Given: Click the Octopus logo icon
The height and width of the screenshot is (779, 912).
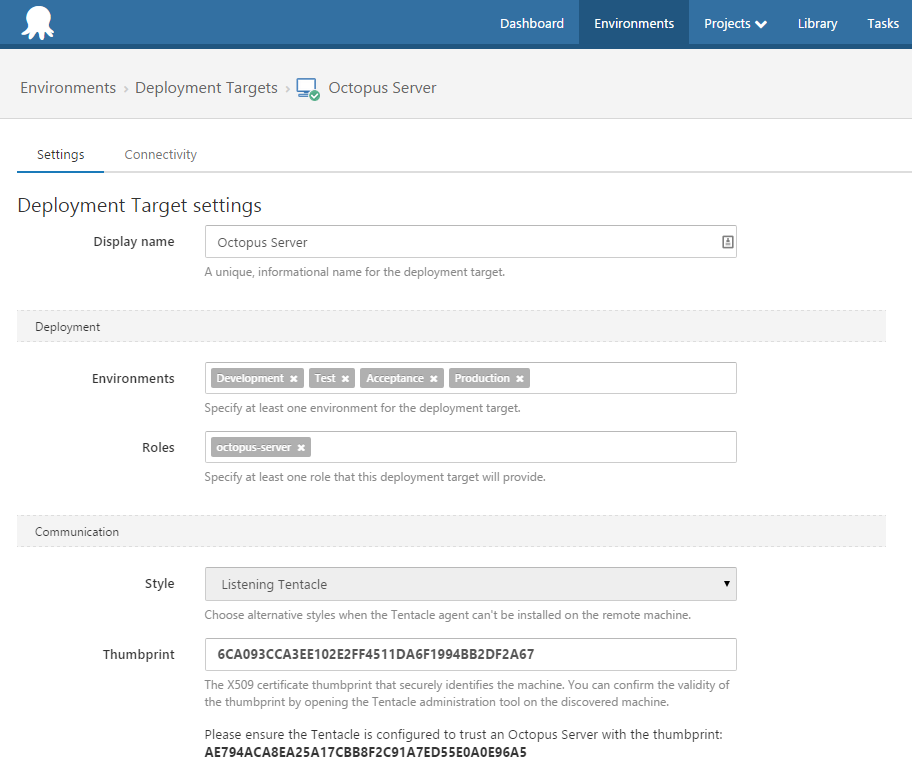Looking at the screenshot, I should pyautogui.click(x=38, y=23).
